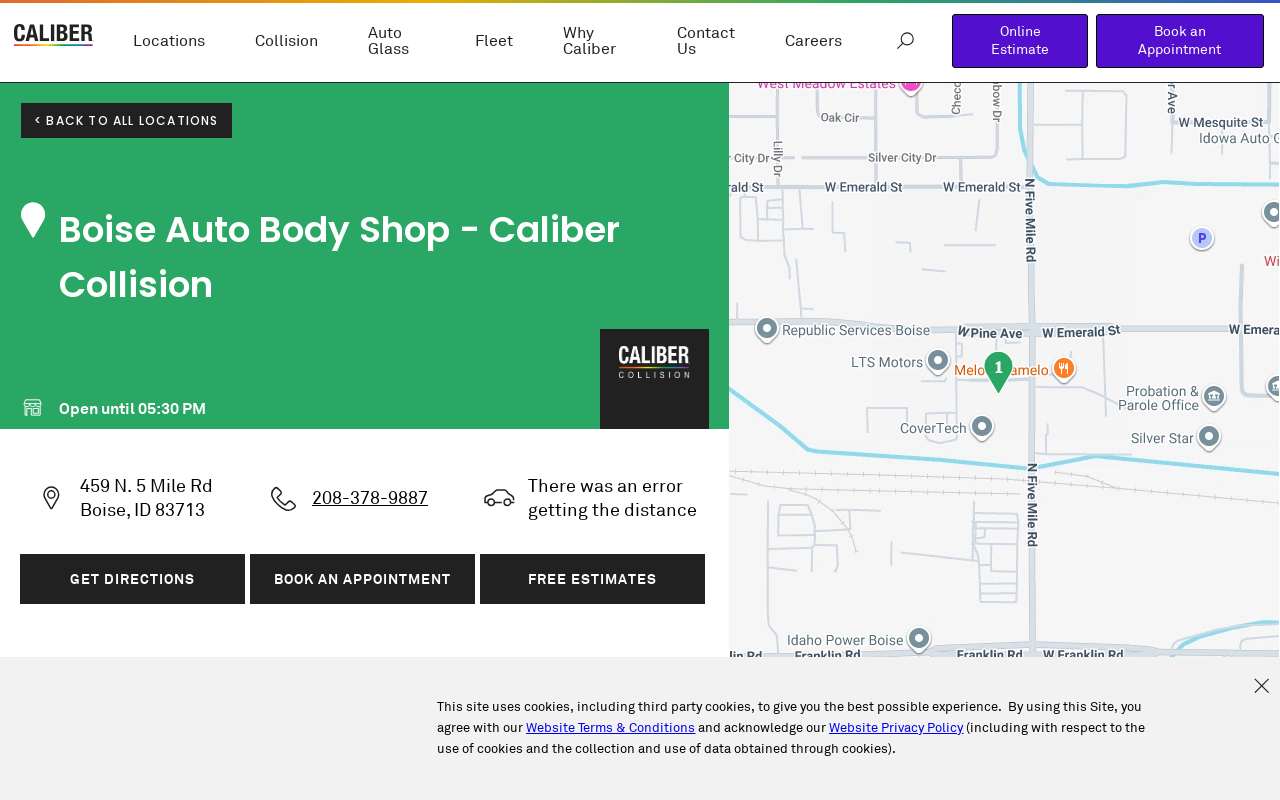
Task: Open the Website Terms & Conditions link
Action: click(610, 728)
